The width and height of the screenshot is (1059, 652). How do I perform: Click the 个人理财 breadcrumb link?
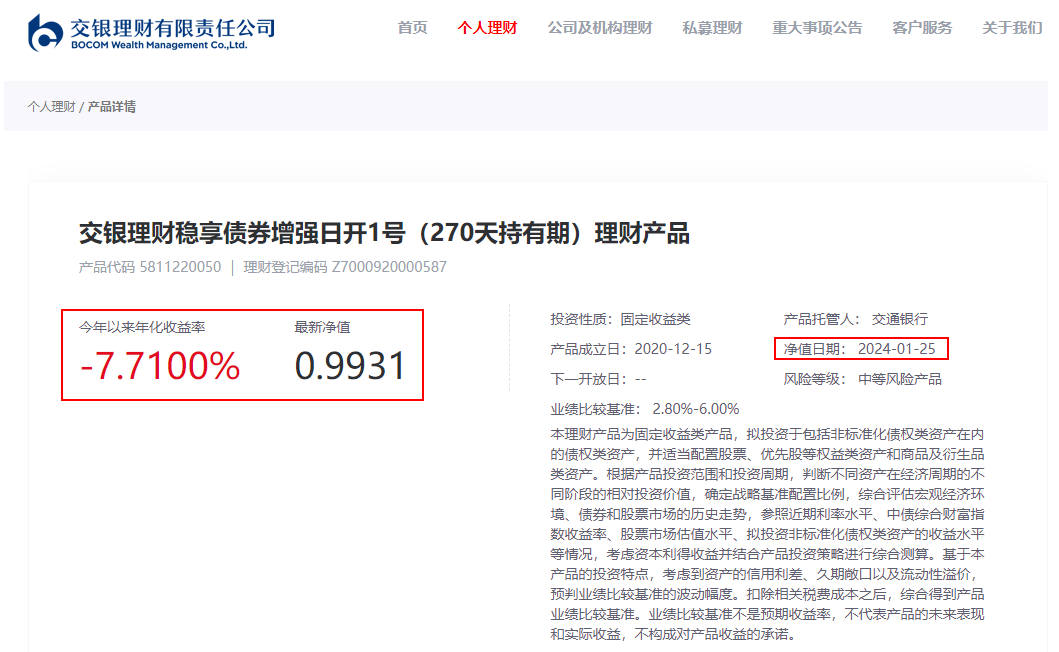pos(51,107)
